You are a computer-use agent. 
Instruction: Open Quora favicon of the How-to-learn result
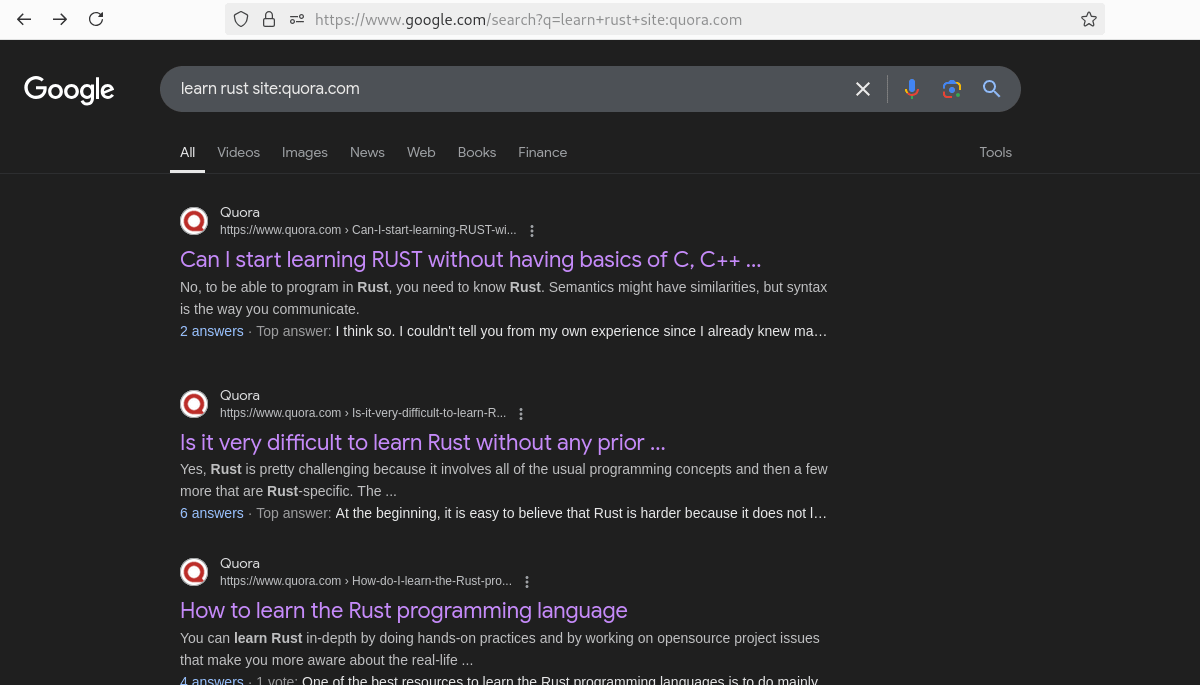click(x=194, y=572)
